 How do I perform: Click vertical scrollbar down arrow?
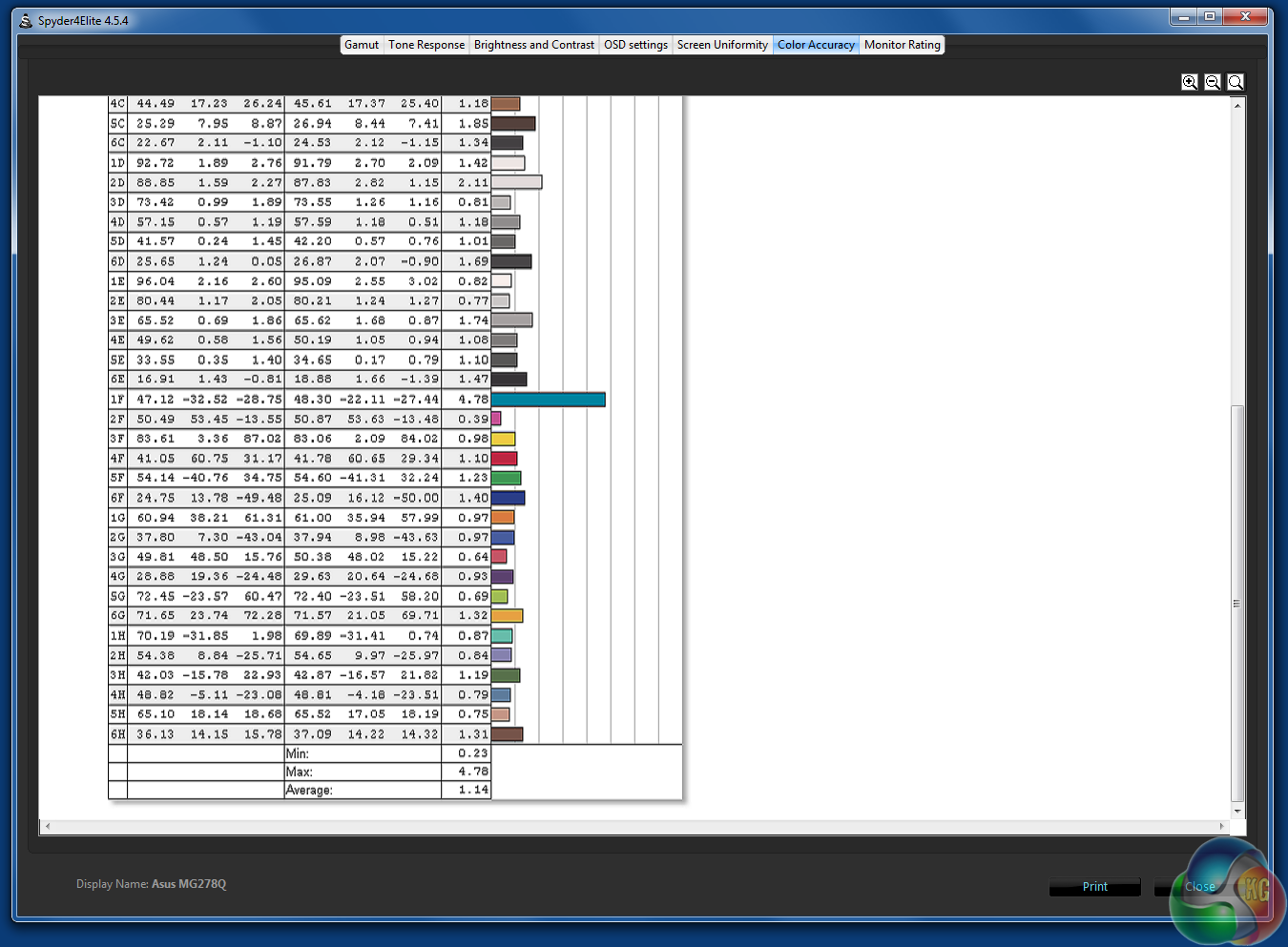(x=1237, y=811)
